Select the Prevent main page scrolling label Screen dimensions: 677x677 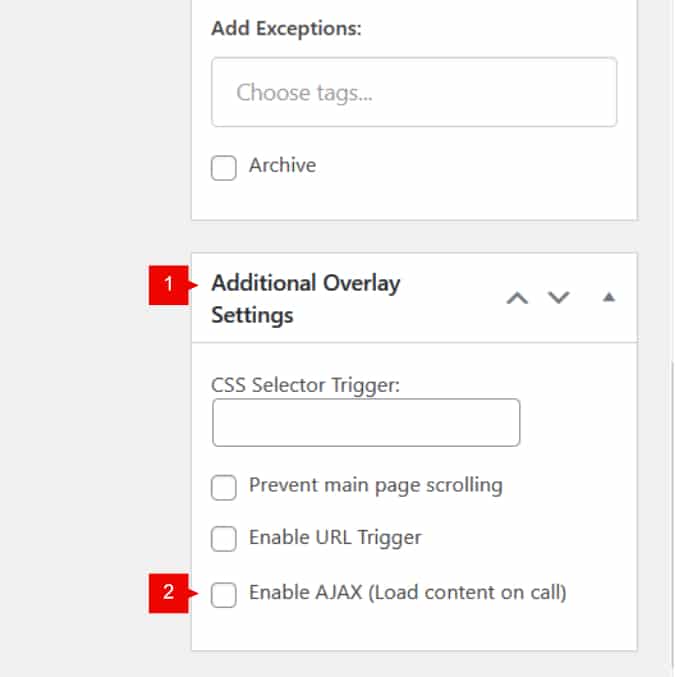click(375, 486)
